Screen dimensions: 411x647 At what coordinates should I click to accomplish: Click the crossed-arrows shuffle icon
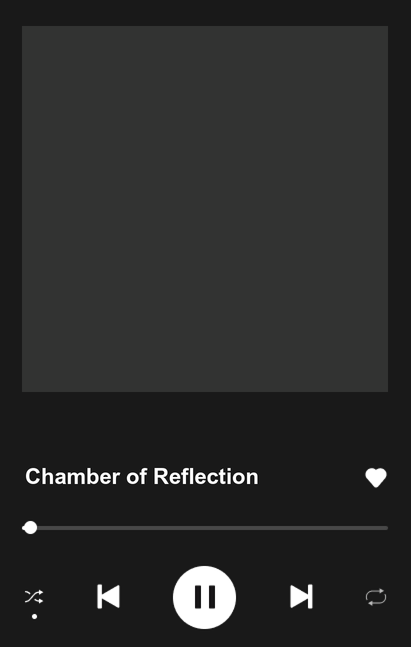[x=34, y=597]
